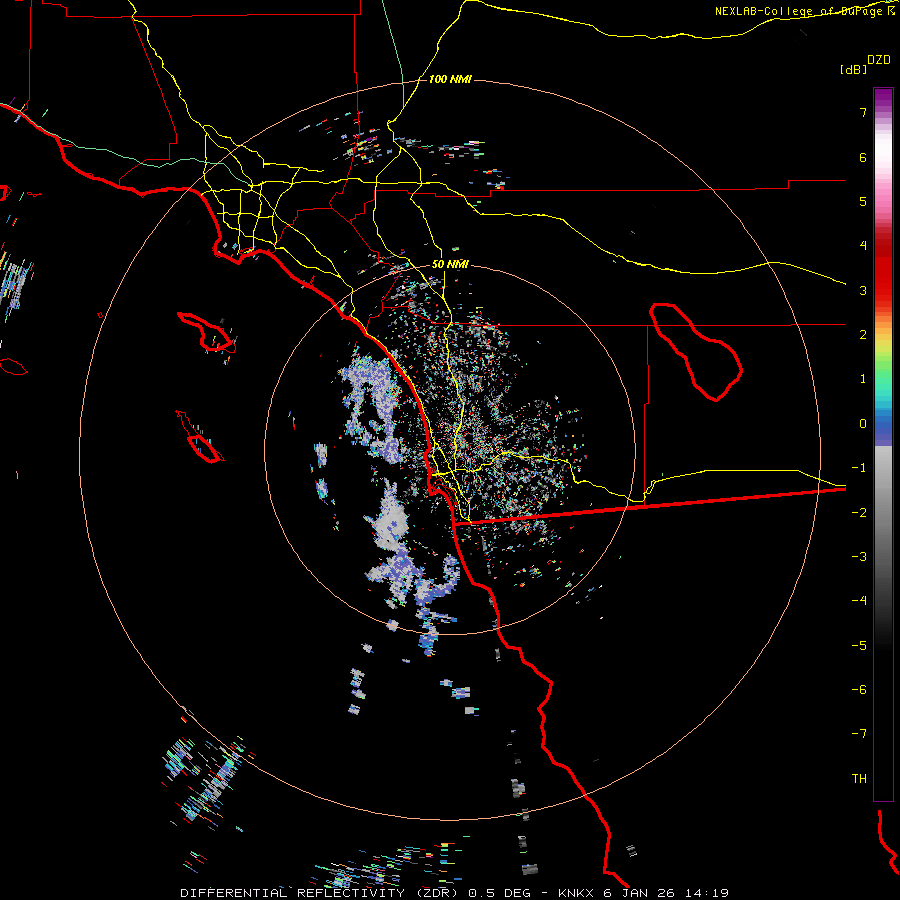Screen dimensions: 900x900
Task: Click the -7 value on the color scale
Action: [x=859, y=734]
